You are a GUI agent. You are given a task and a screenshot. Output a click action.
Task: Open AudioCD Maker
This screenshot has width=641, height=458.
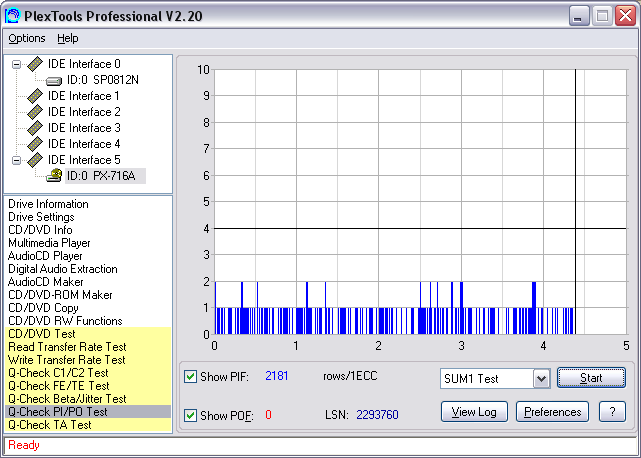(x=45, y=282)
